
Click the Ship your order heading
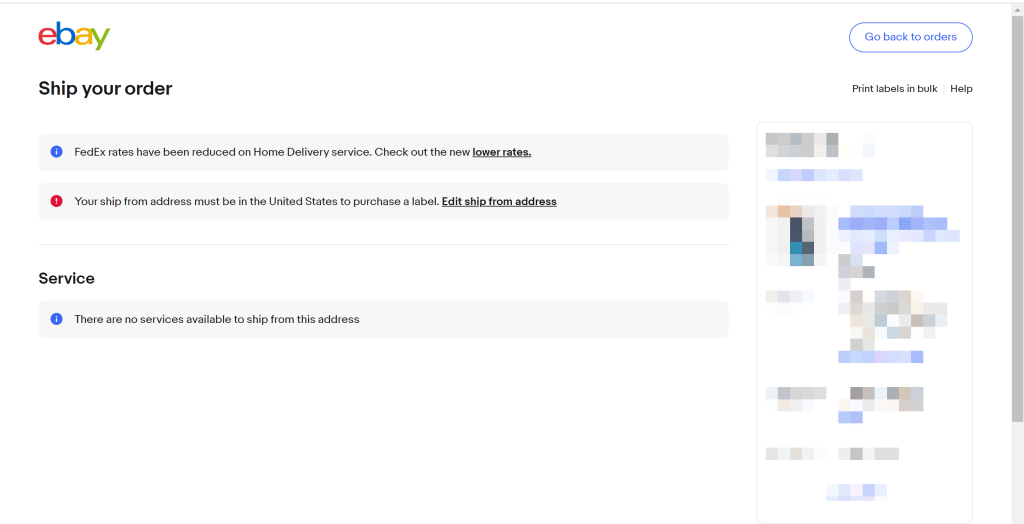point(105,89)
